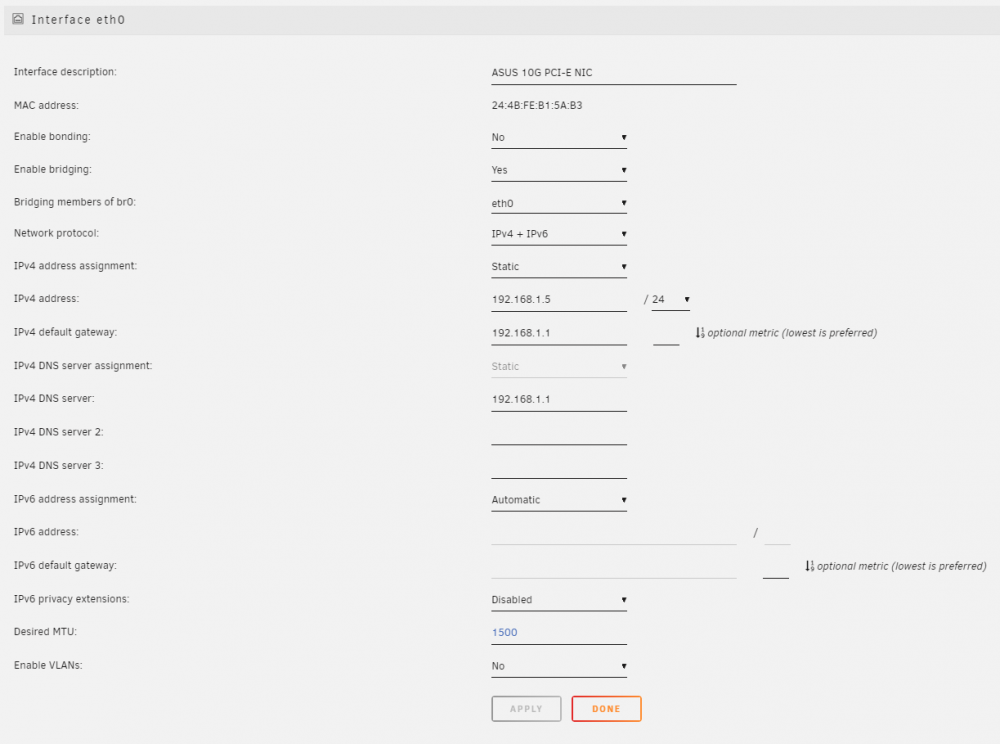Screen dimensions: 1000x744
Task: Click the IPv6 gateway optional metric field
Action: pos(776,567)
